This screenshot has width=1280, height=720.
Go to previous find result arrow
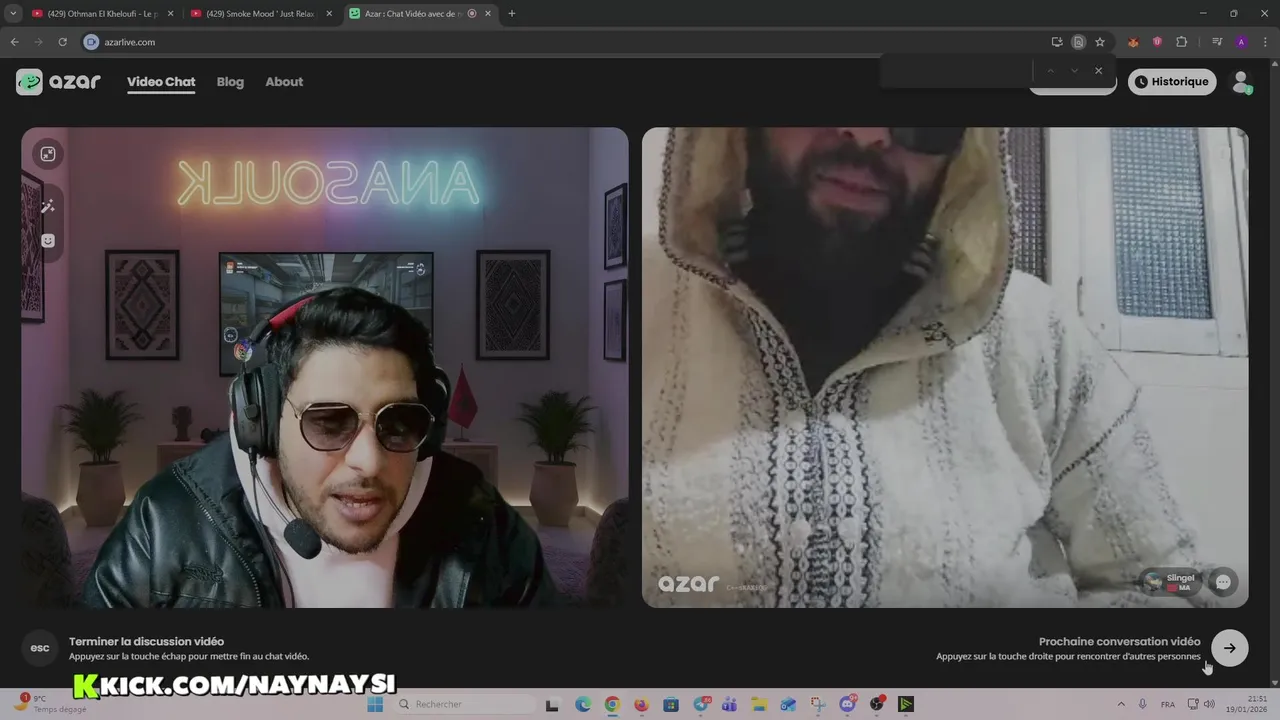click(x=1050, y=70)
